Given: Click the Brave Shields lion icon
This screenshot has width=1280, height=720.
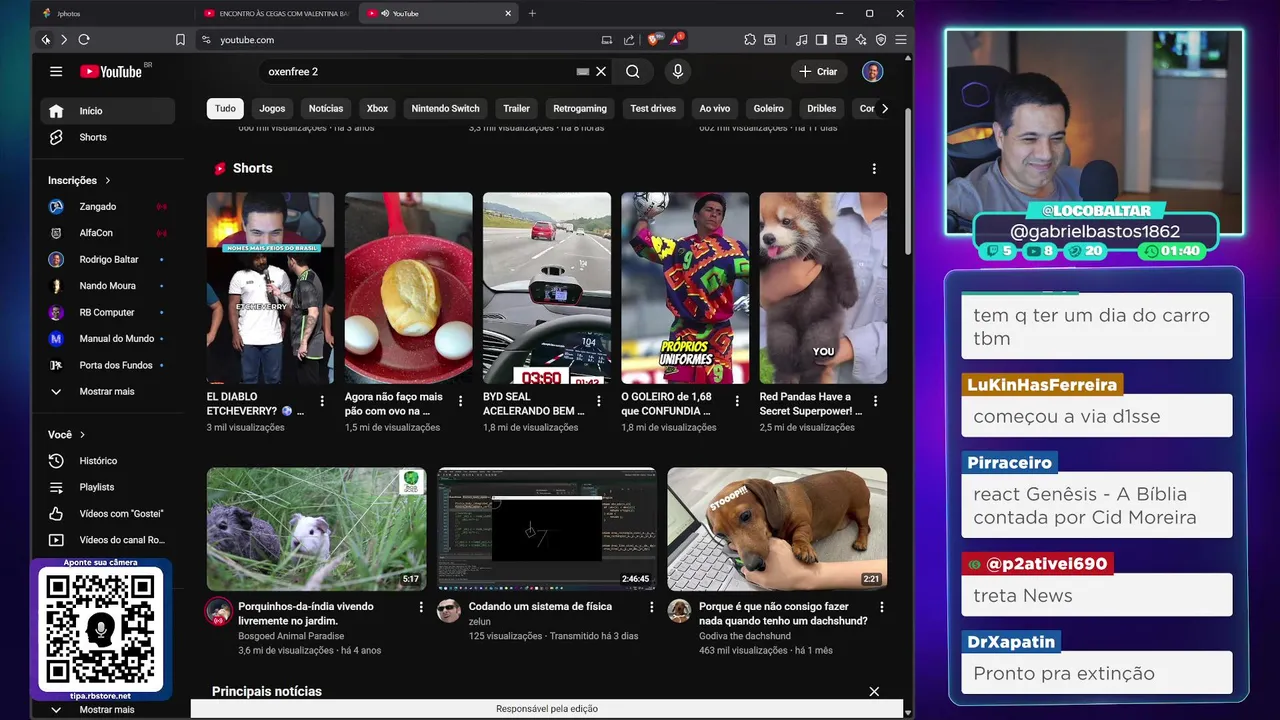Looking at the screenshot, I should click(654, 40).
